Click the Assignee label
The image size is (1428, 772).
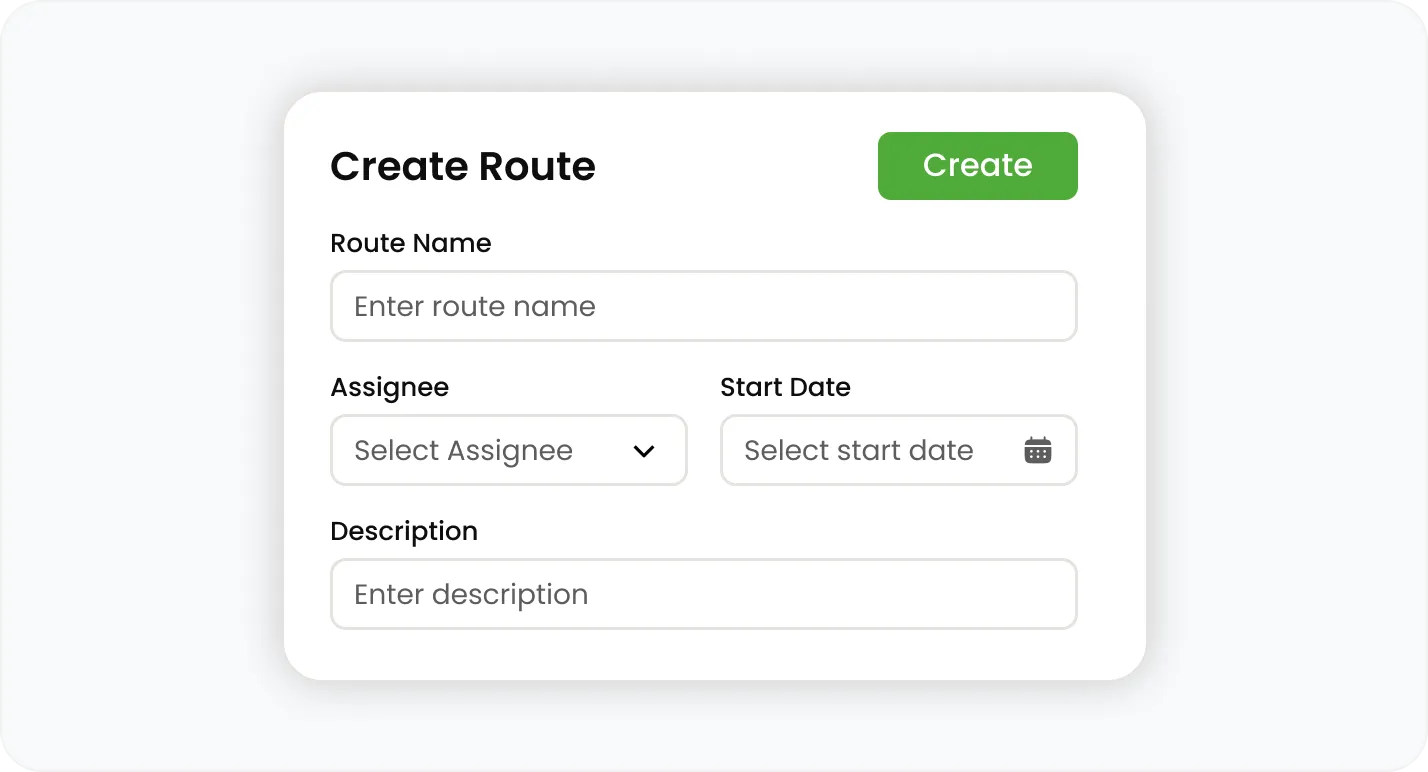(390, 388)
